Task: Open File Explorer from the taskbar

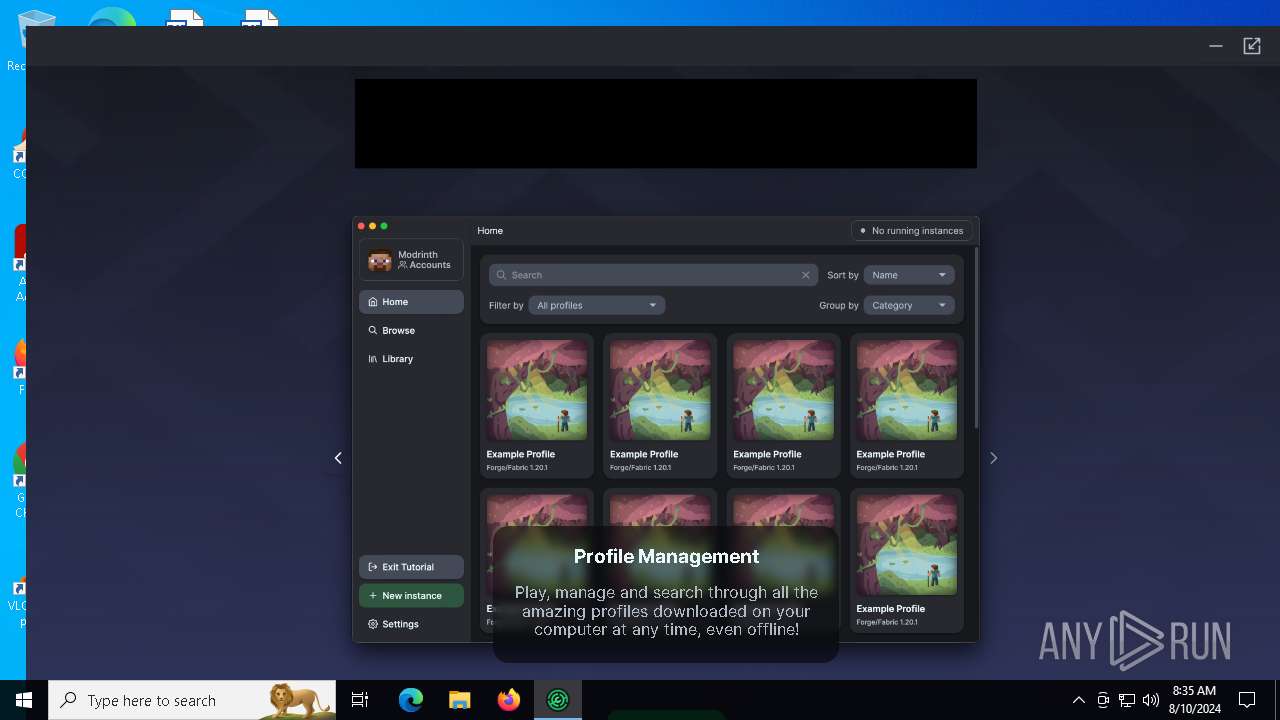Action: click(x=459, y=700)
